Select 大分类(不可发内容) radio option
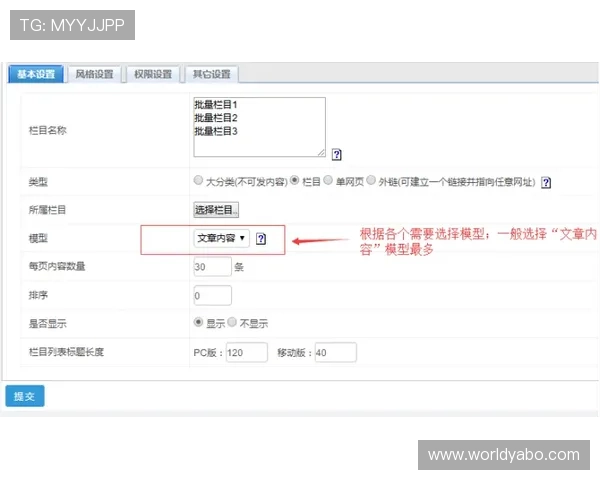Viewport: 600px width, 480px height. click(x=198, y=180)
